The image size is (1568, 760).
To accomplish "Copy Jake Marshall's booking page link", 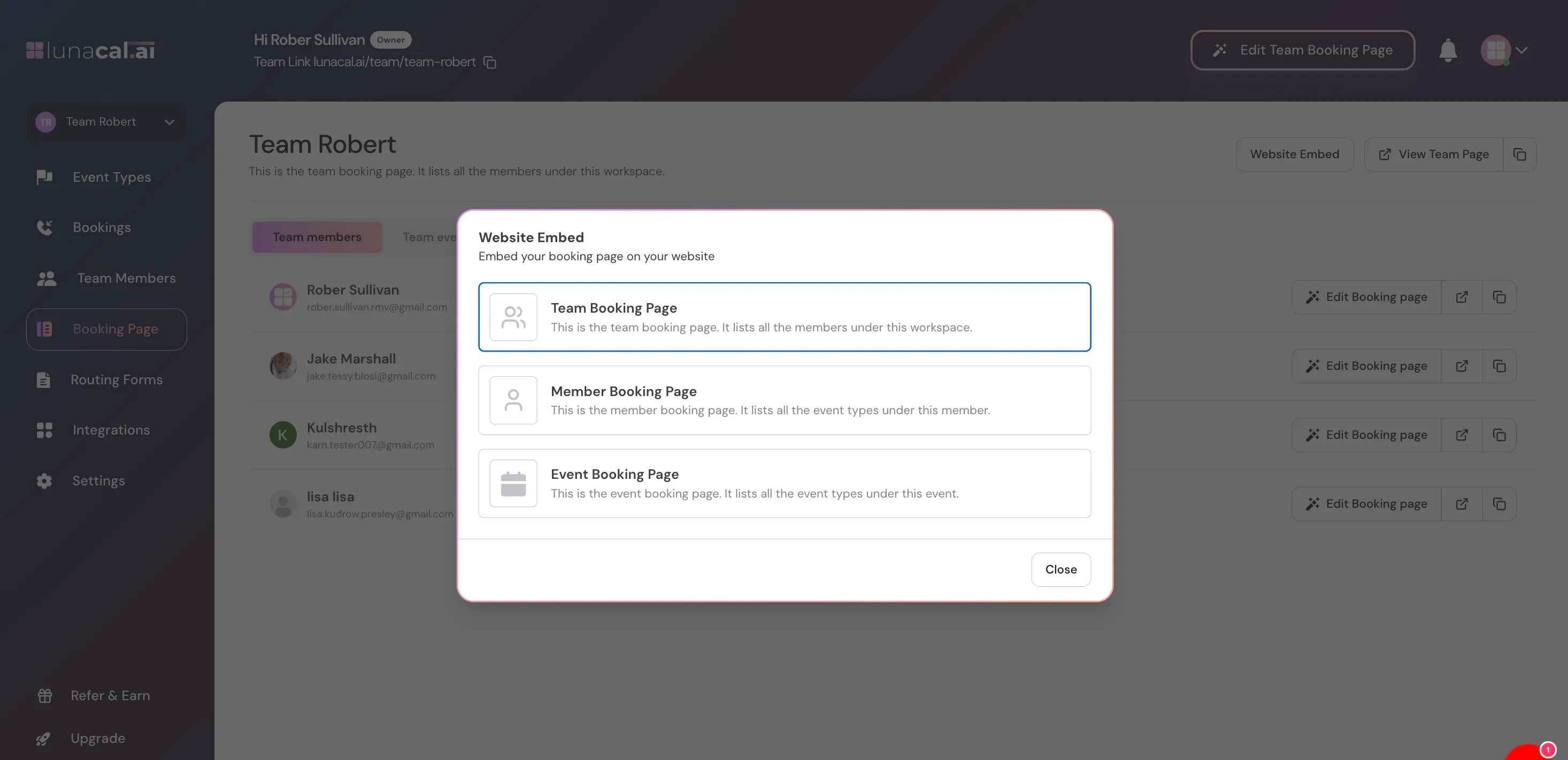I will pos(1499,366).
